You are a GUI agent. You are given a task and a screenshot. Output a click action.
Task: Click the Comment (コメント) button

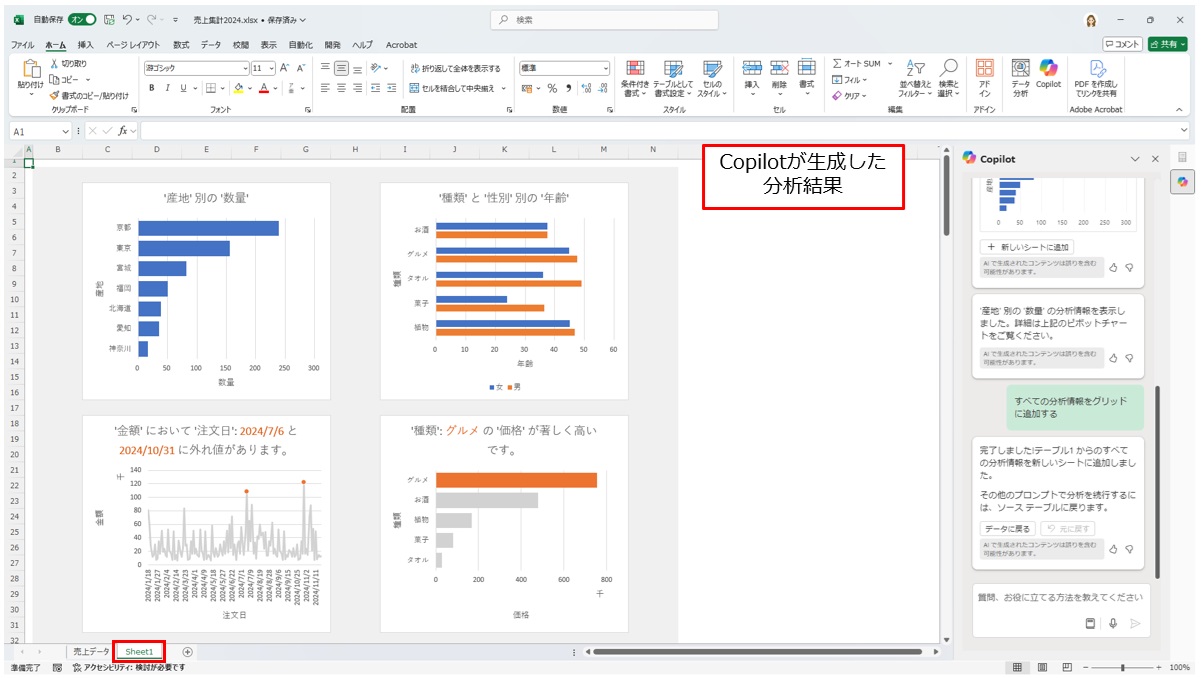point(1122,44)
